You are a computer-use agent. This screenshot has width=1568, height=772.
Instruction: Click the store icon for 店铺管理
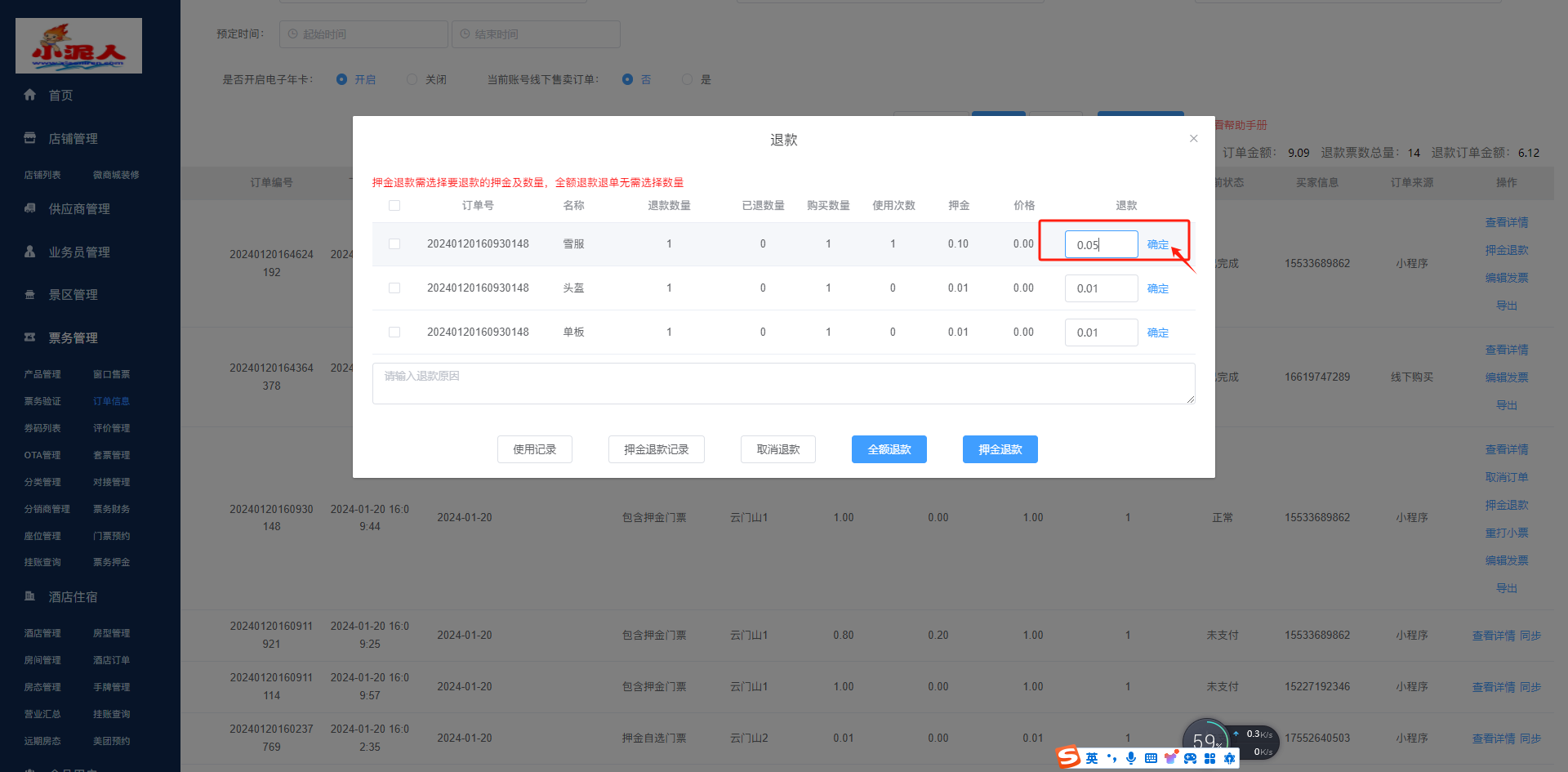coord(30,138)
